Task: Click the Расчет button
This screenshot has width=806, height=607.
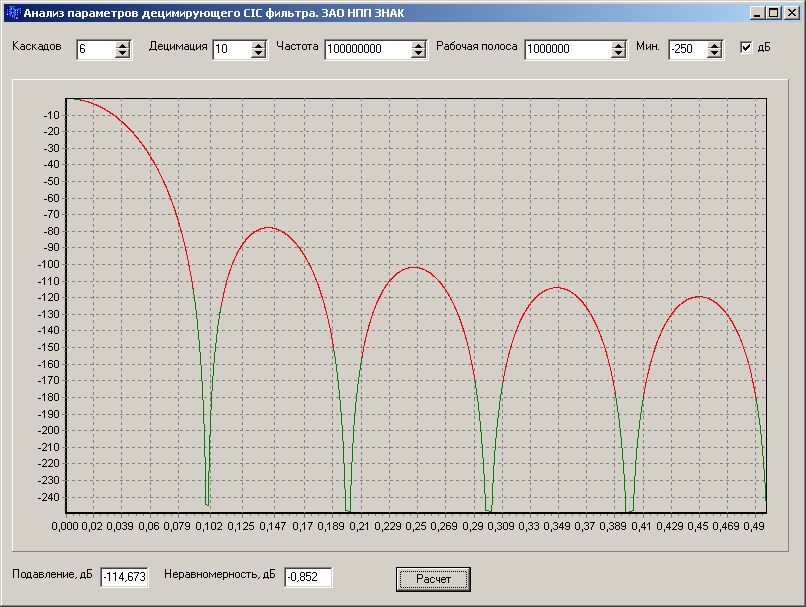Action: [x=433, y=579]
